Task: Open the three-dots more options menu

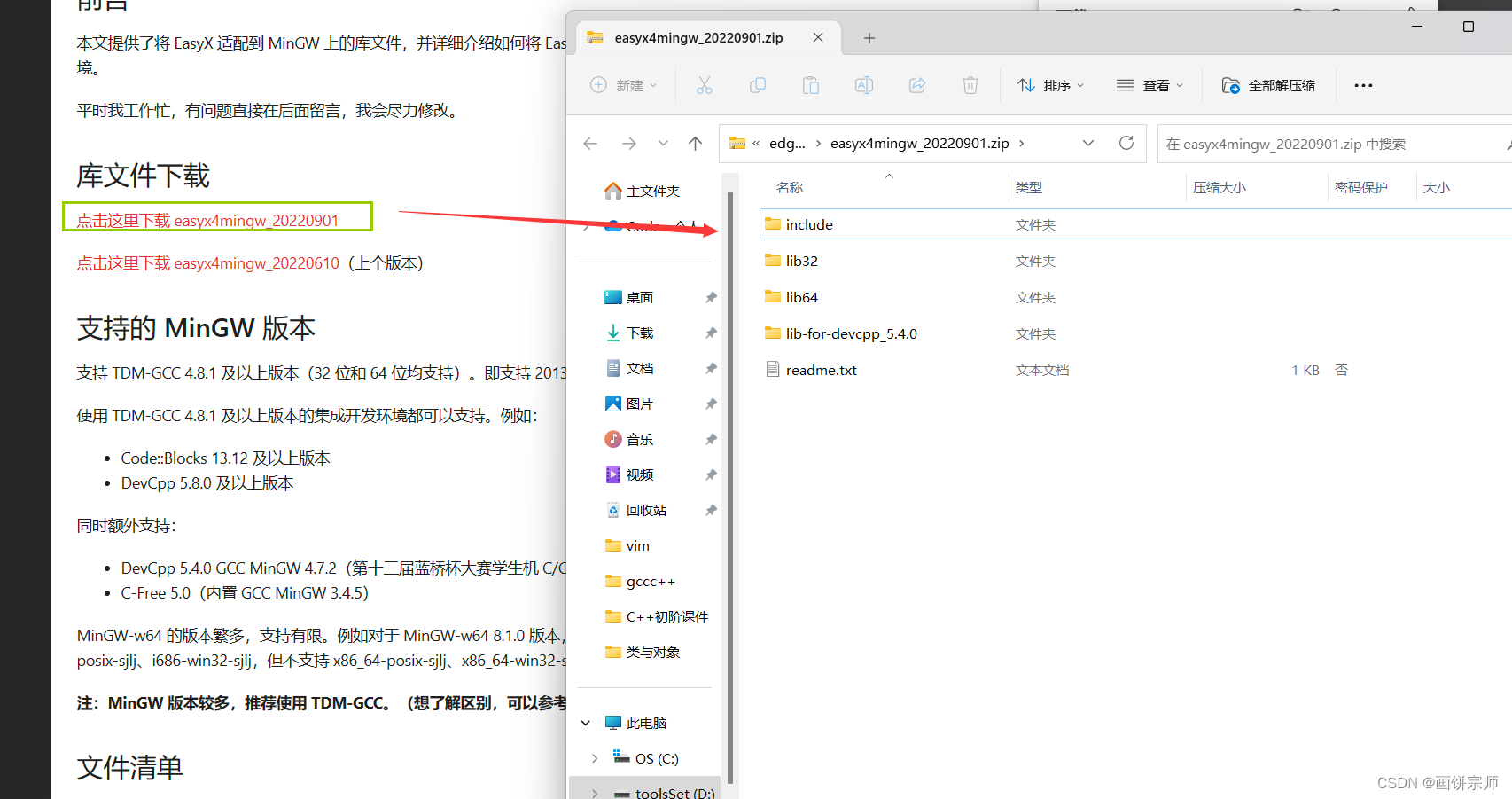Action: point(1363,85)
